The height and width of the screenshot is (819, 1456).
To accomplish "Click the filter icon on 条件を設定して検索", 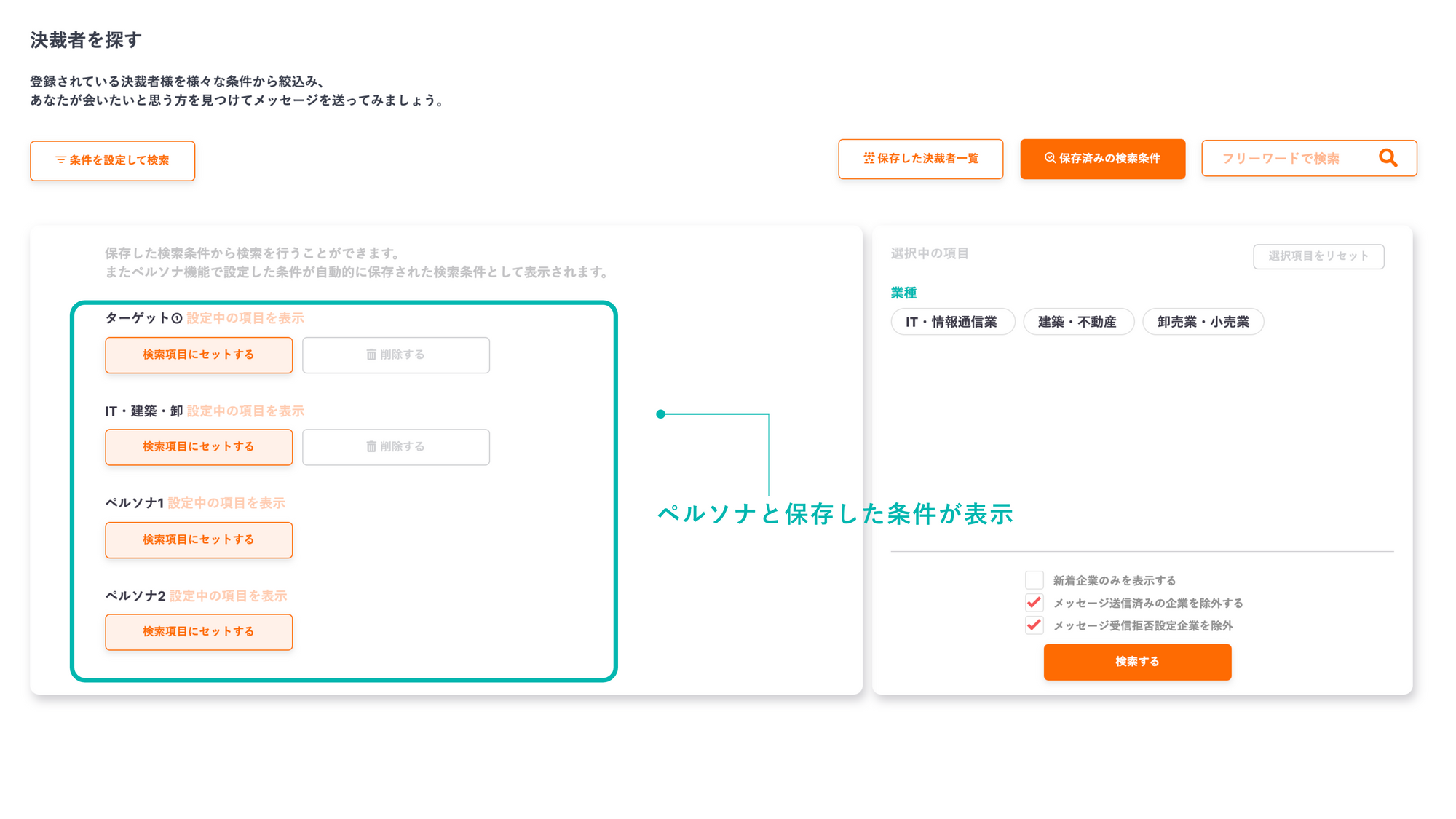I will click(60, 160).
